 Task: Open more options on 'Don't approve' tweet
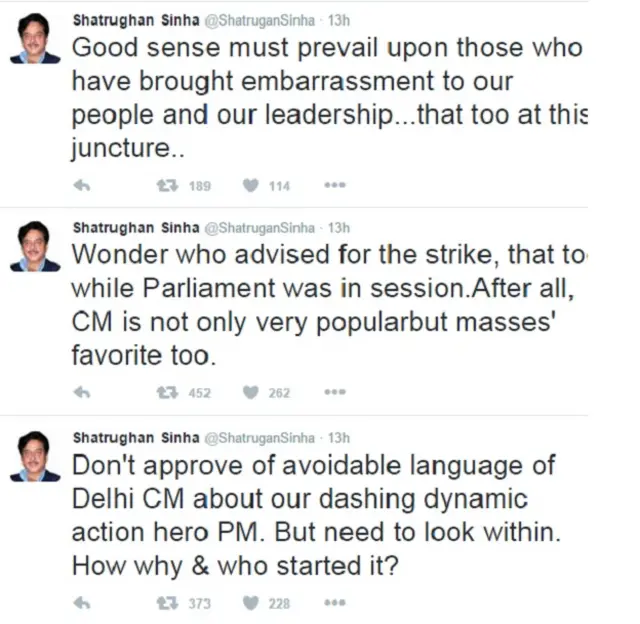point(335,602)
